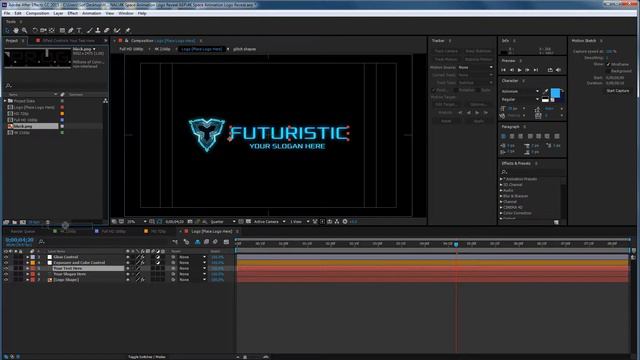Toggle the mute audio button in Preview
Screen dimensions: 640x360
coord(558,70)
